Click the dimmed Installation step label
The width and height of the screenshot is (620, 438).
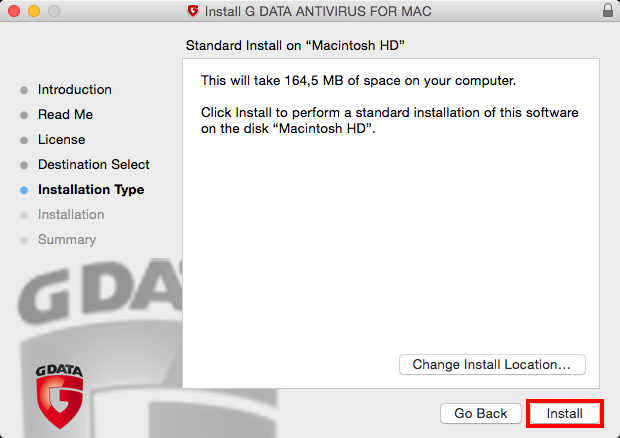(x=71, y=215)
